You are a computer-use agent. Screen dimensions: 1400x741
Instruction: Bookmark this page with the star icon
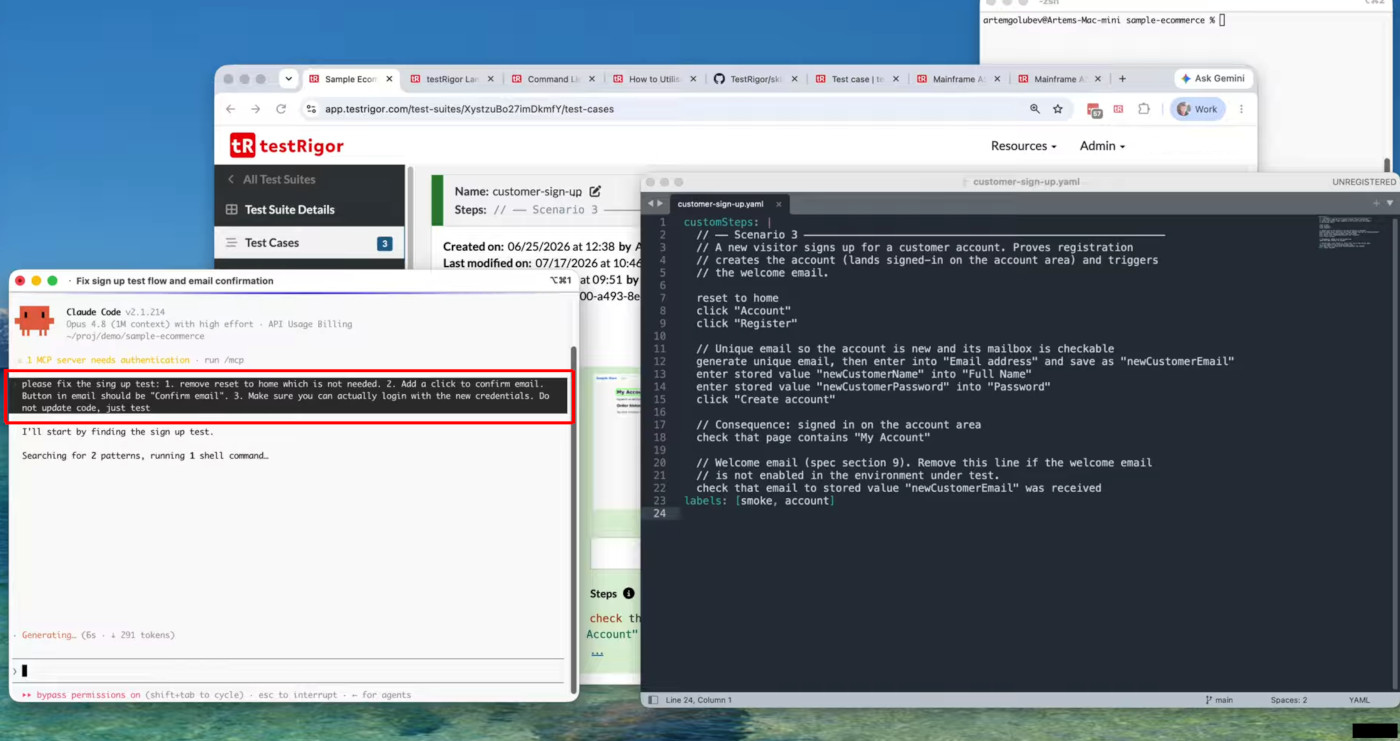coord(1058,109)
